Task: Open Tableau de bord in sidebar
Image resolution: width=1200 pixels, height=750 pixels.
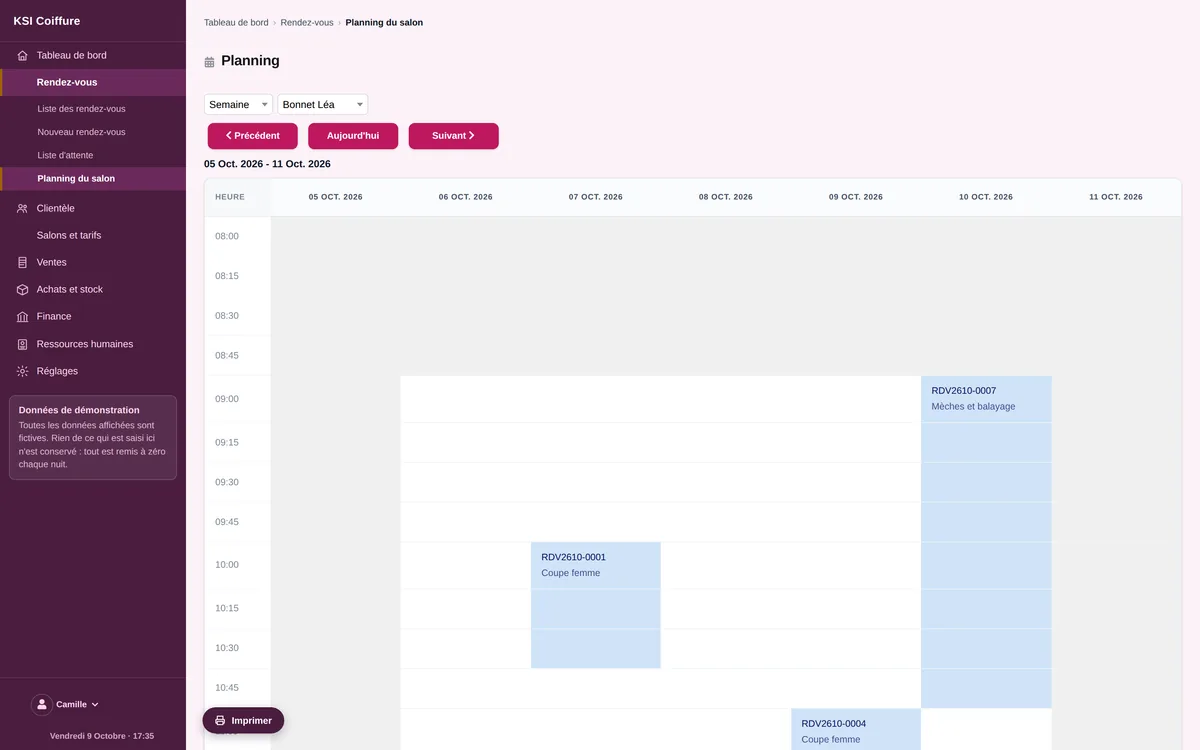Action: click(x=93, y=56)
